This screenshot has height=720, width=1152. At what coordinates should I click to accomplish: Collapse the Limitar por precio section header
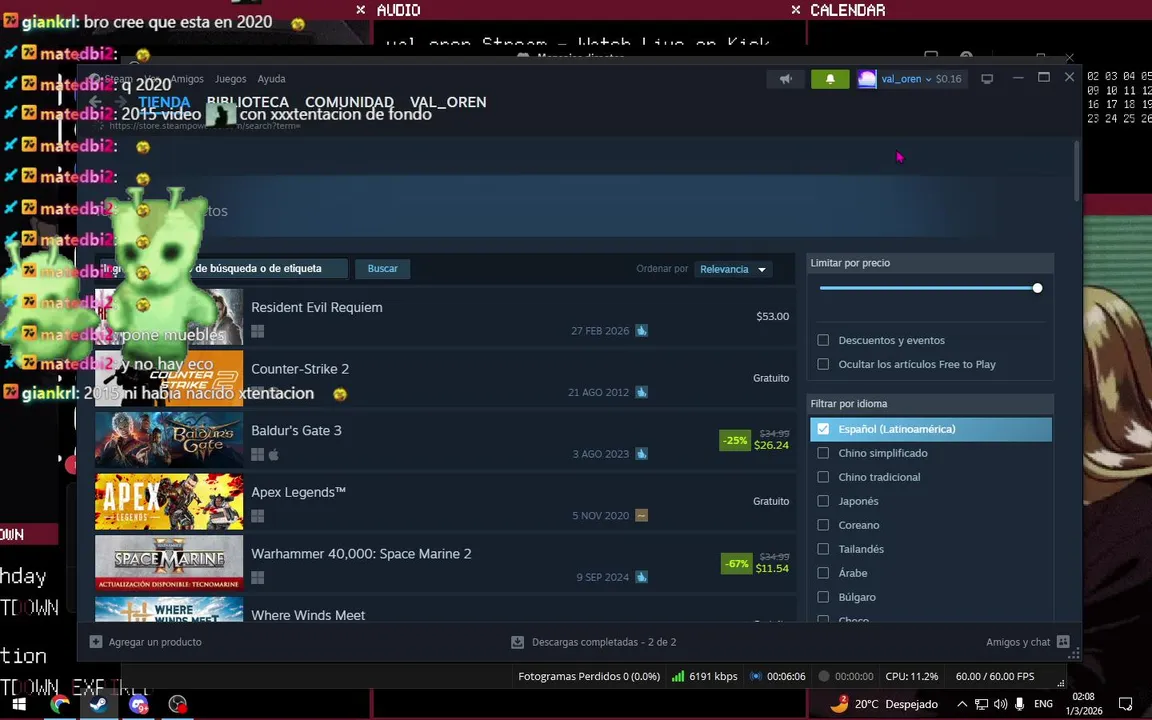click(x=930, y=263)
